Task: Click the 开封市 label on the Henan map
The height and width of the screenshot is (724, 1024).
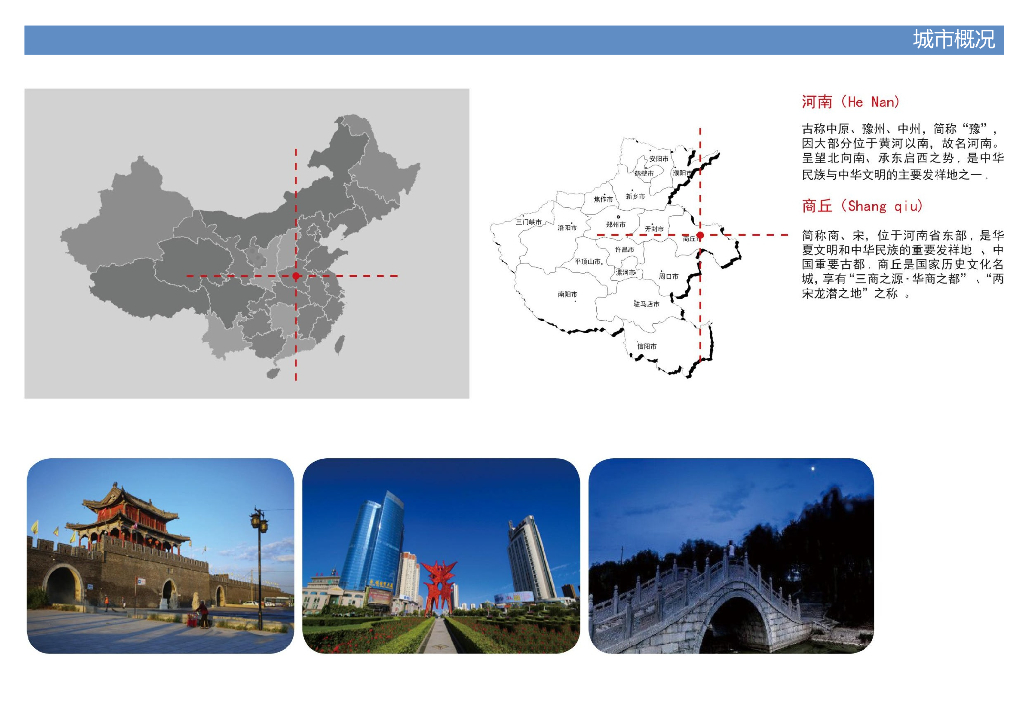Action: coord(654,228)
